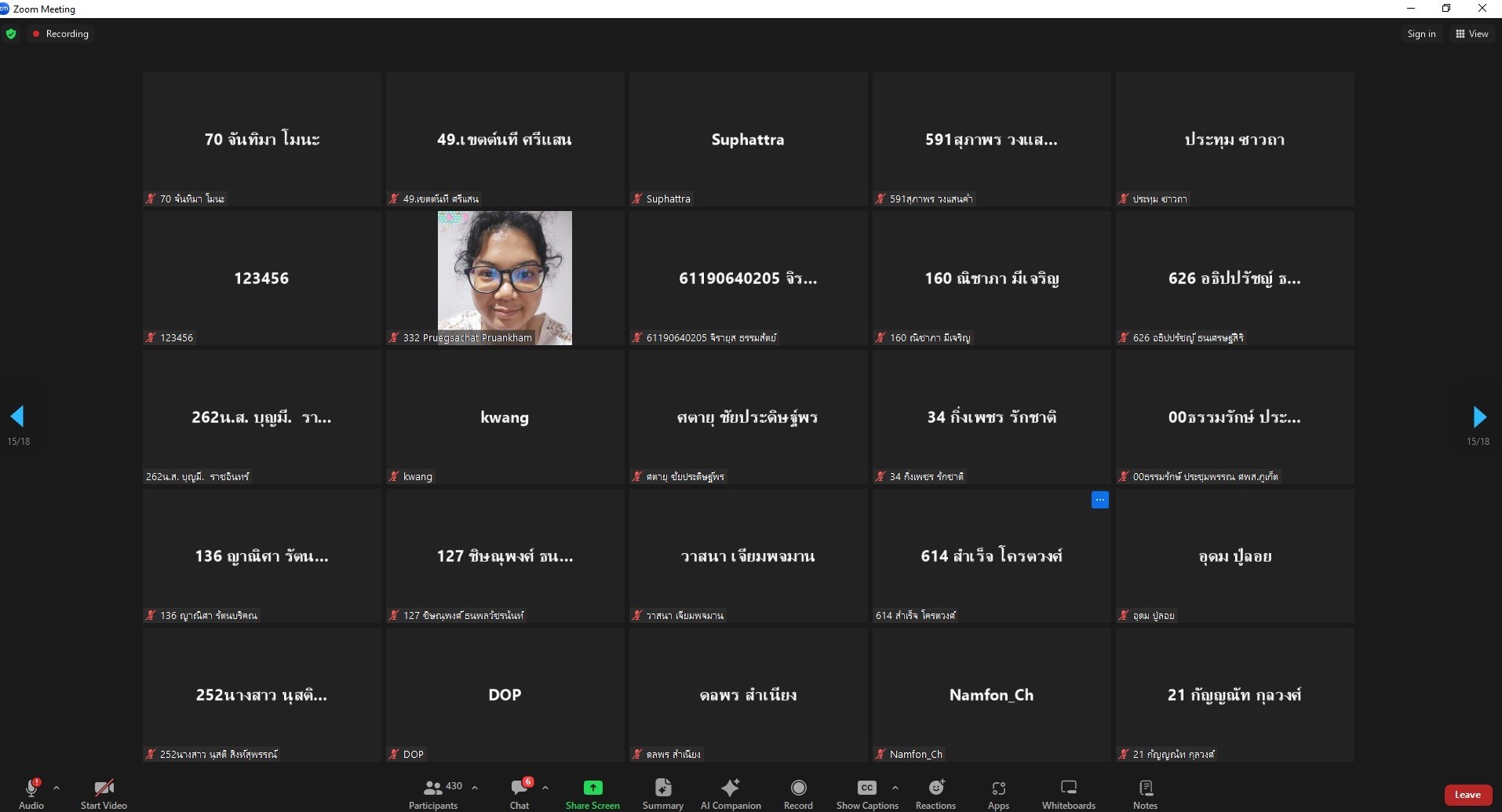Click the Zoom Meeting title bar icon
Screen dimensions: 1502x812
click(x=4, y=9)
